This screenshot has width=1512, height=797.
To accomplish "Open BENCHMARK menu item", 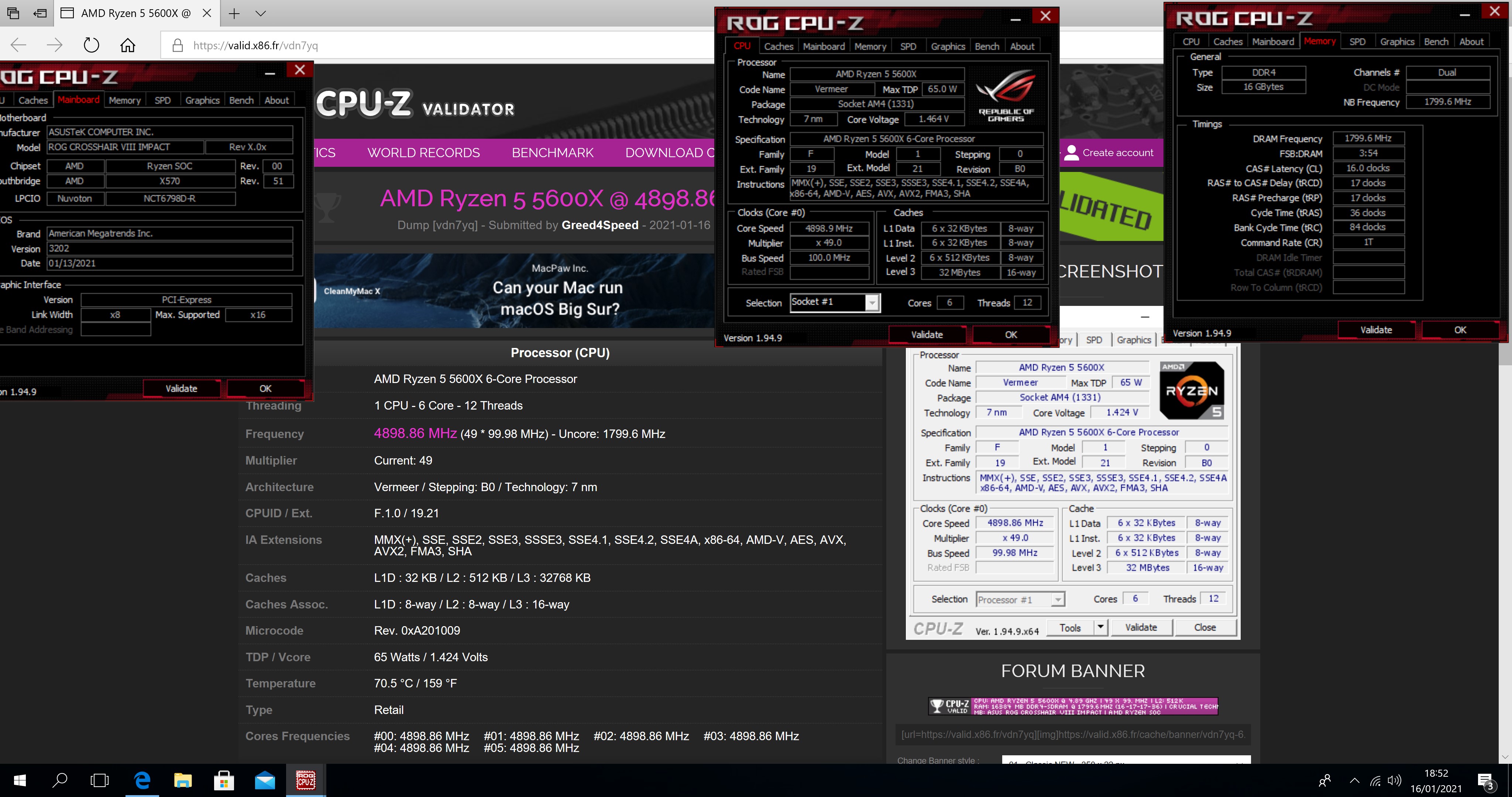I will pyautogui.click(x=552, y=153).
